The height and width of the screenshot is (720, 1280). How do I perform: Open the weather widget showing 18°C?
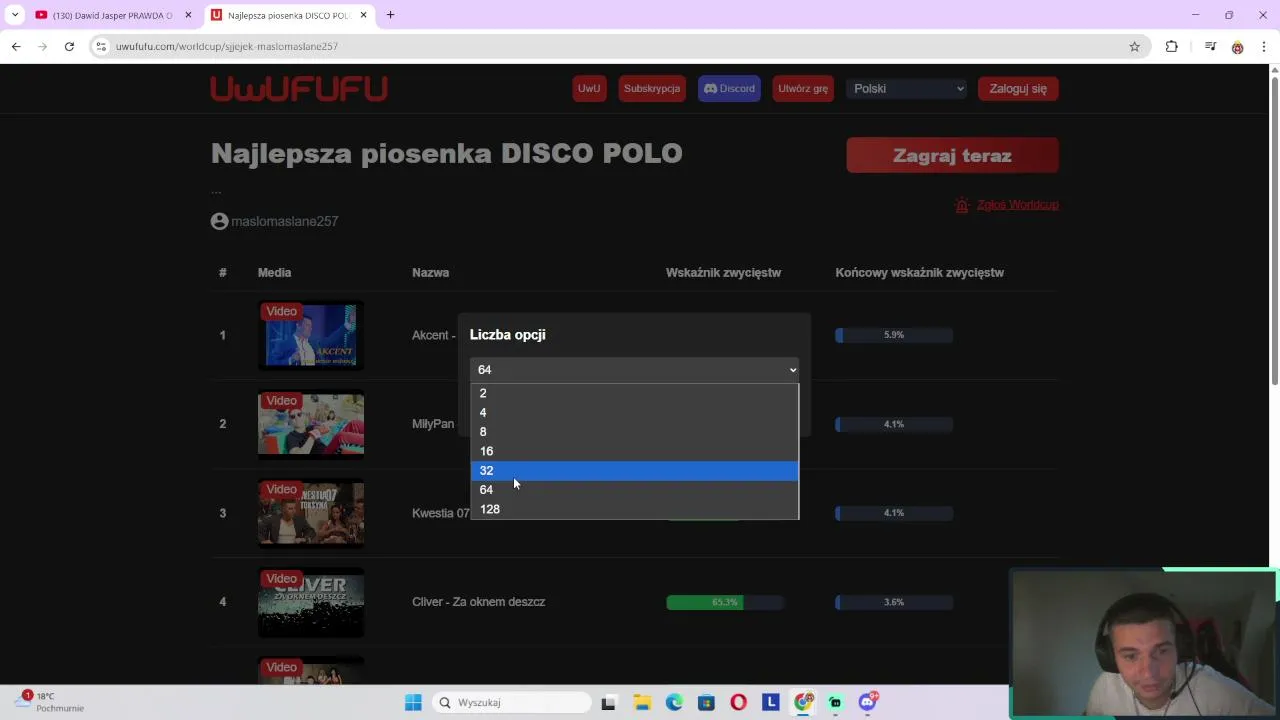(50, 702)
